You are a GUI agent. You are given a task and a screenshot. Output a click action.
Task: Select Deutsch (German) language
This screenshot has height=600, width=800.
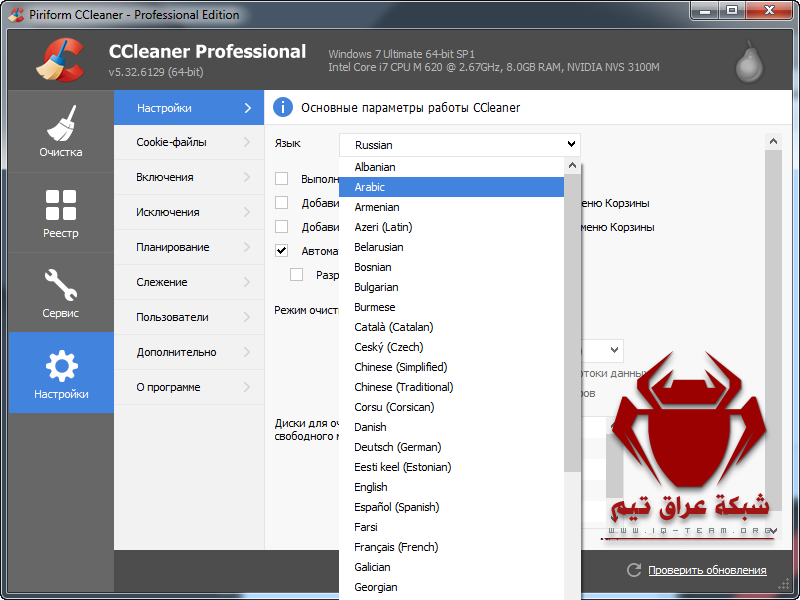click(452, 447)
